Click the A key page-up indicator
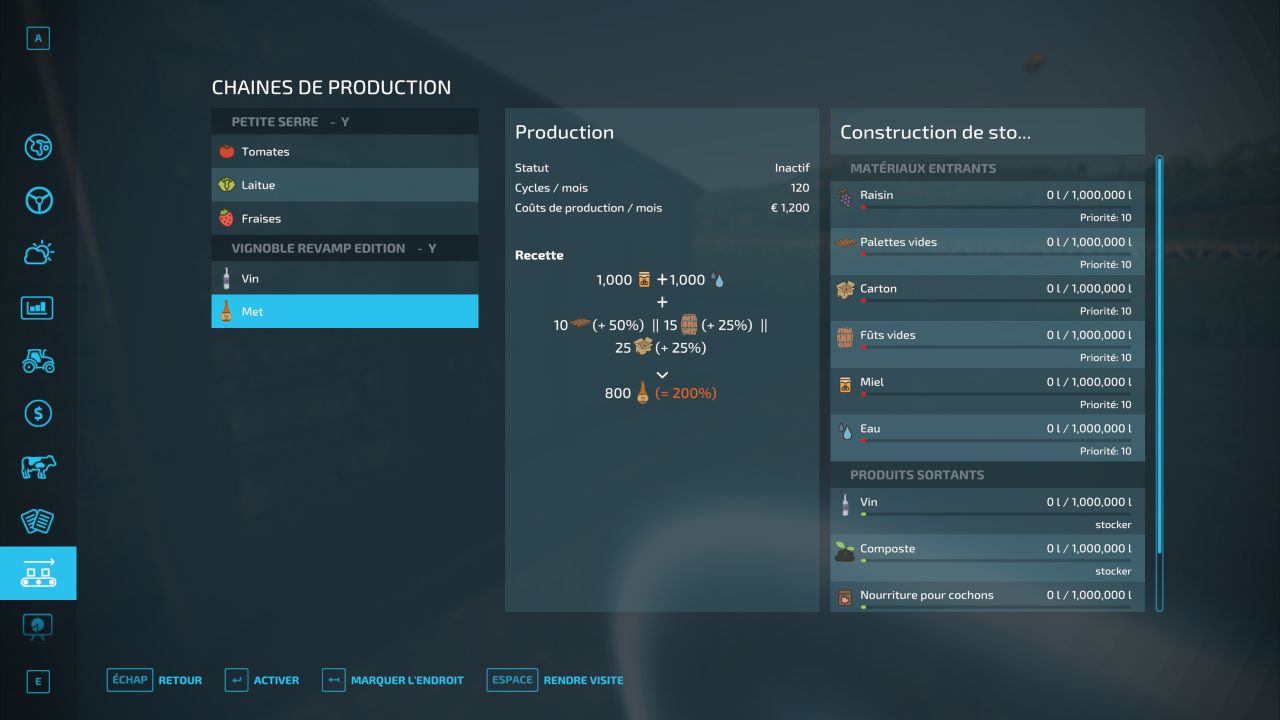The height and width of the screenshot is (720, 1280). pos(38,39)
